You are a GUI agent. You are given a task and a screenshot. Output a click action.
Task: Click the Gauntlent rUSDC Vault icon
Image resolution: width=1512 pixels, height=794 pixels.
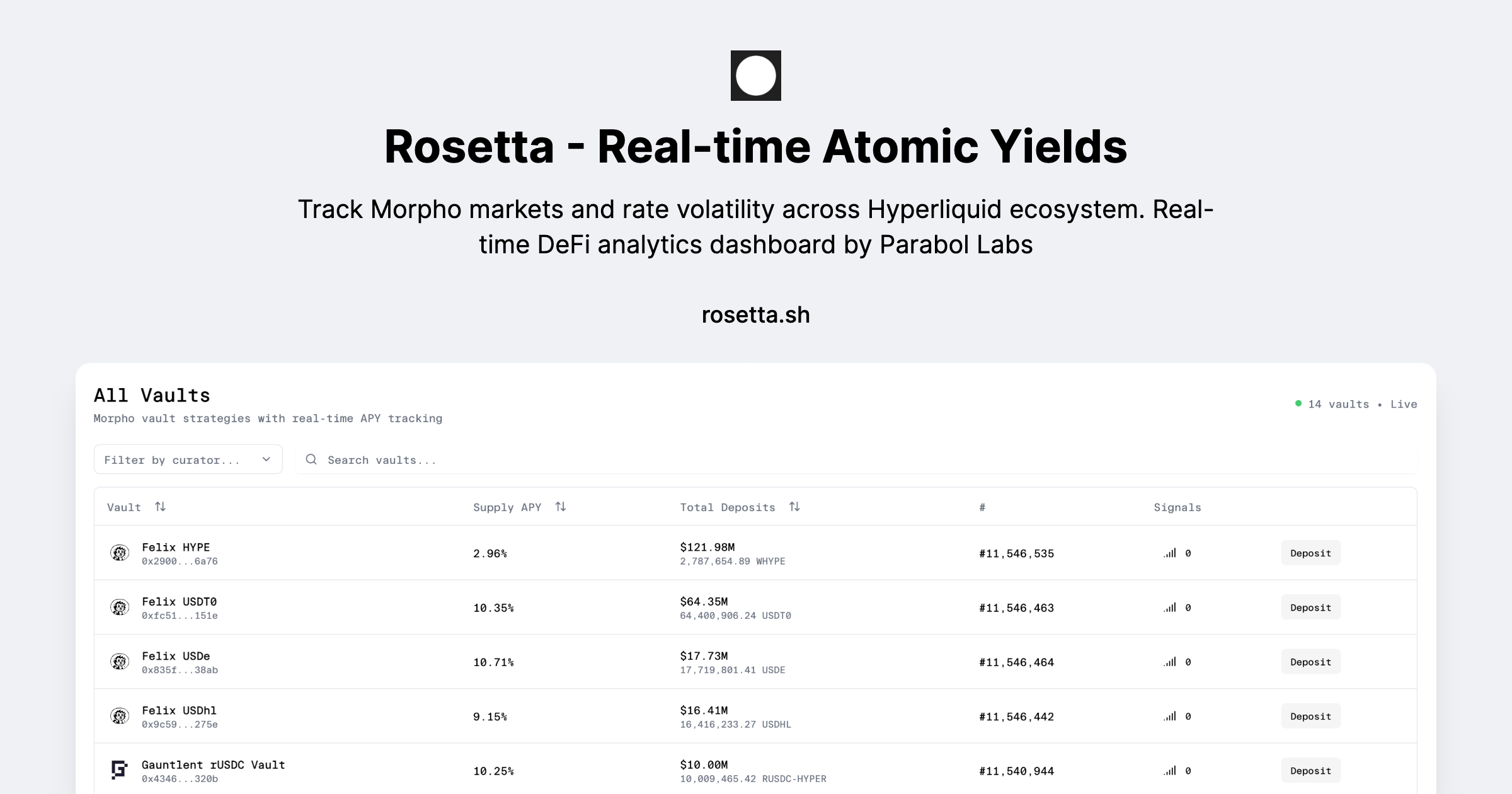119,769
